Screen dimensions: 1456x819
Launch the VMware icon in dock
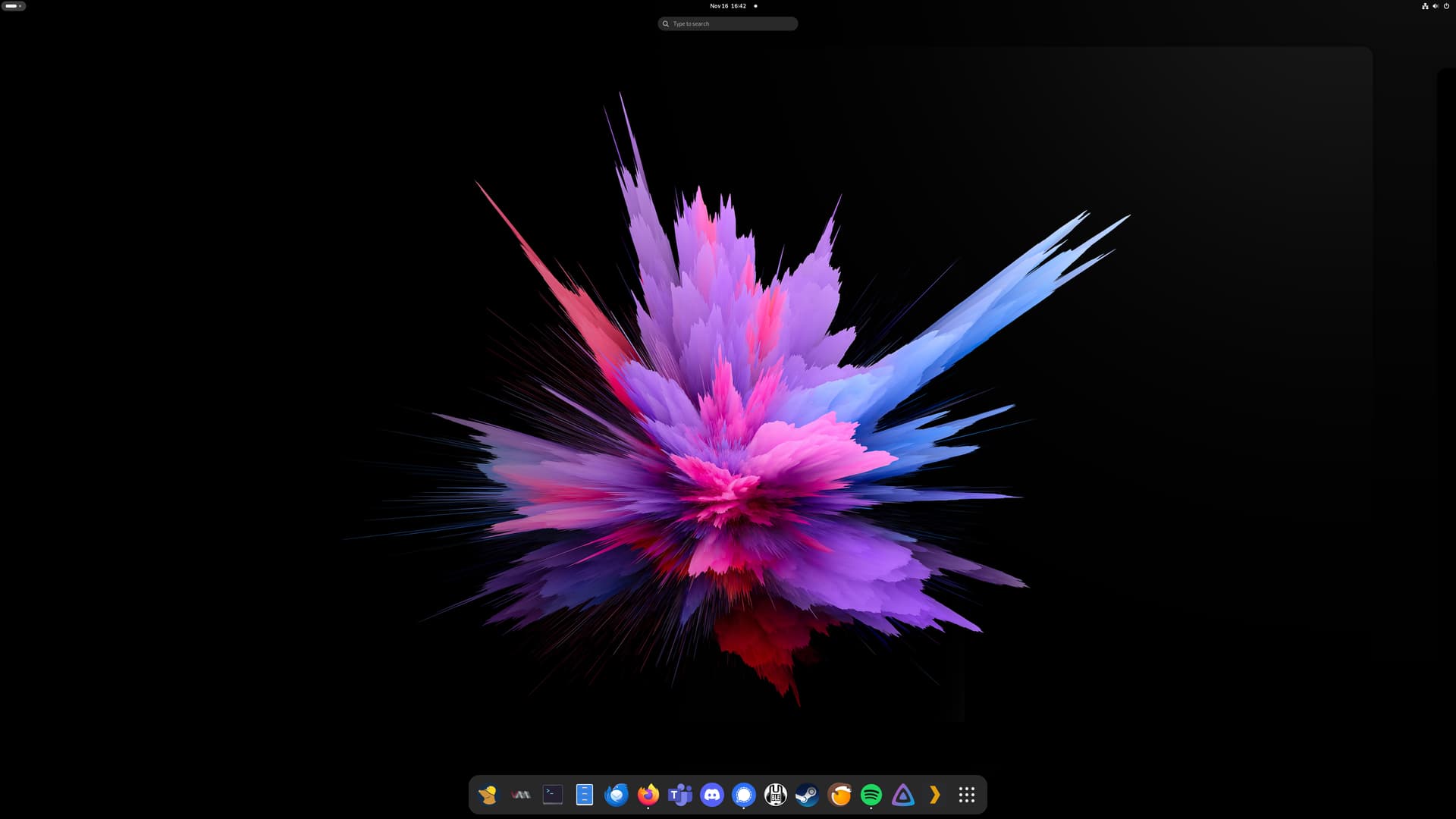520,795
